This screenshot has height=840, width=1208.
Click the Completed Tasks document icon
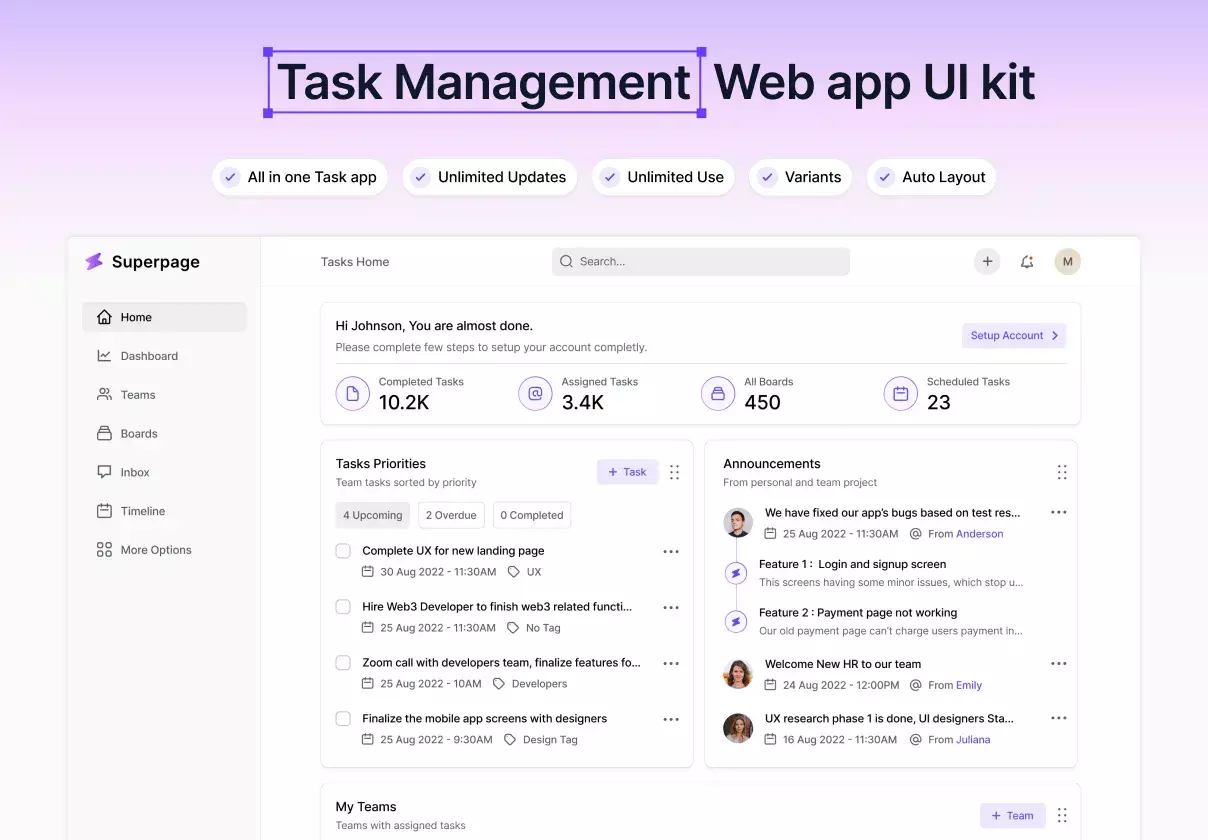[x=352, y=393]
